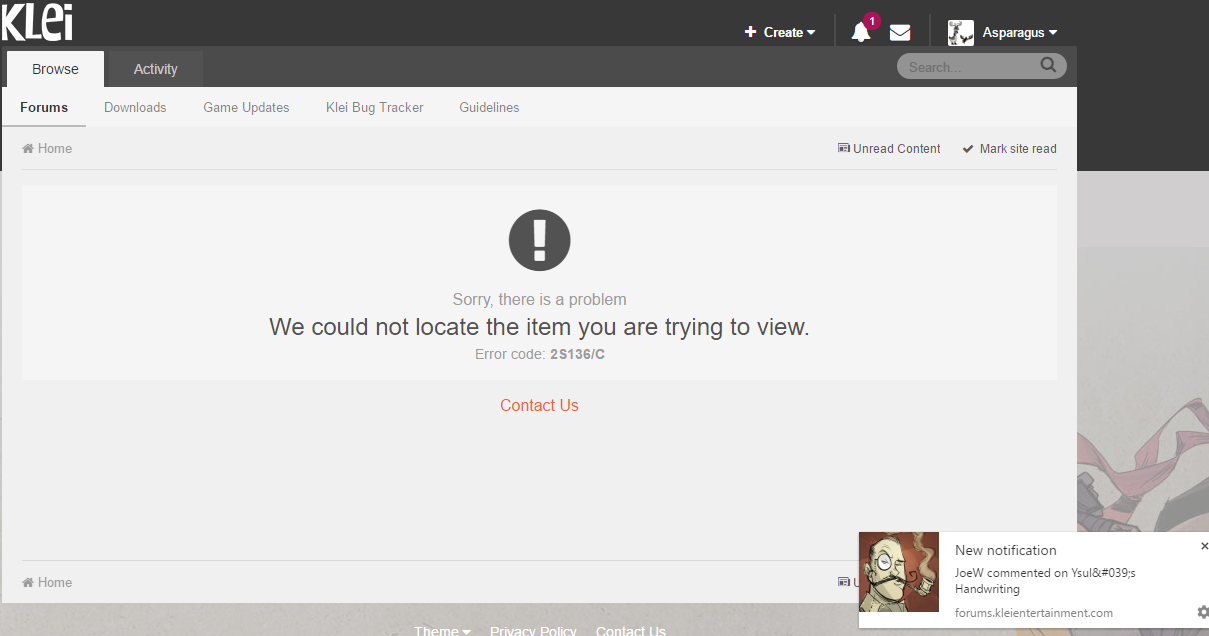
Task: Open the messages envelope icon
Action: coord(900,33)
